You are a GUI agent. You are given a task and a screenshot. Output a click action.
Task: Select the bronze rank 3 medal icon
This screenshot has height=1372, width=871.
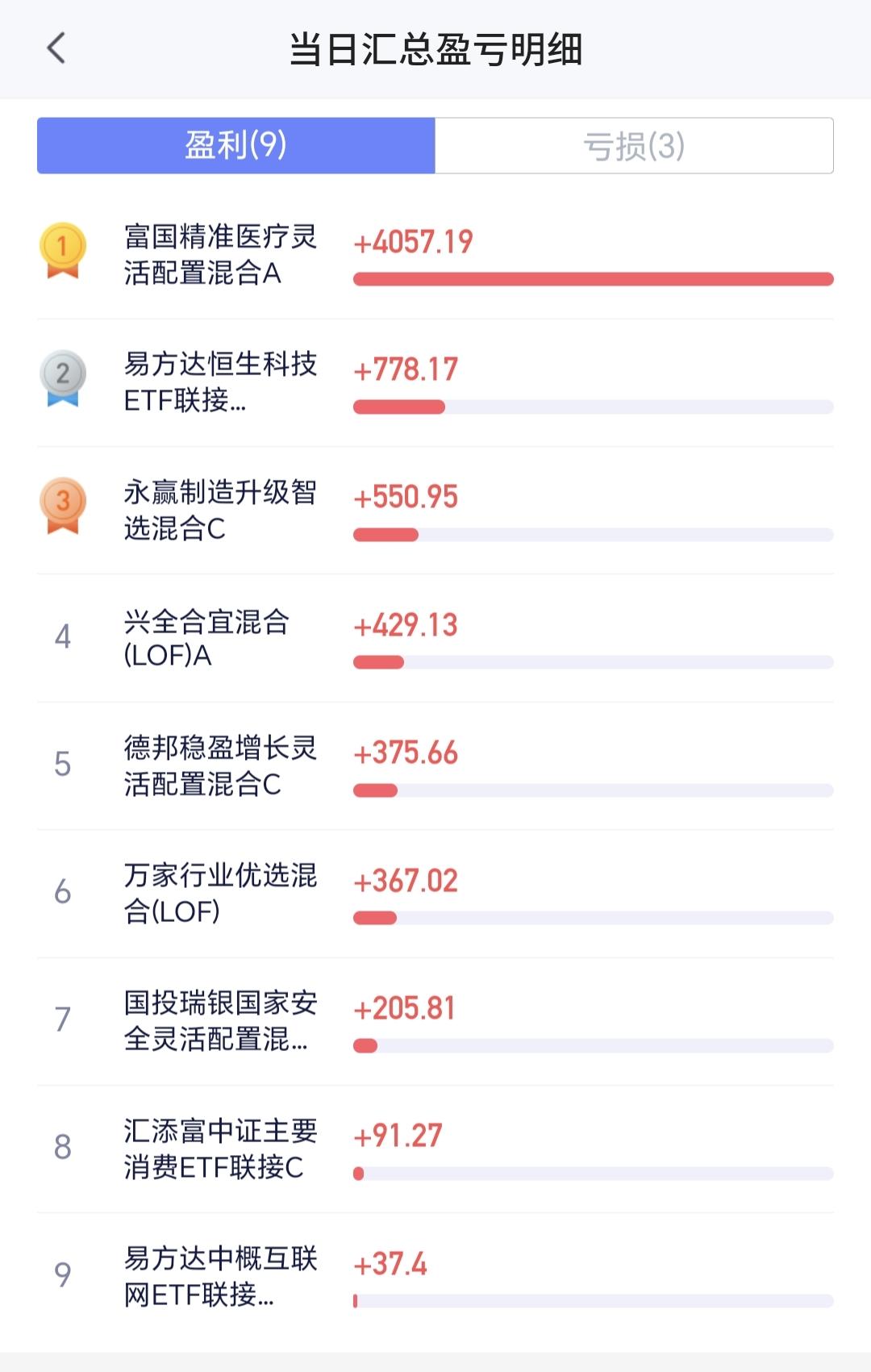point(63,506)
